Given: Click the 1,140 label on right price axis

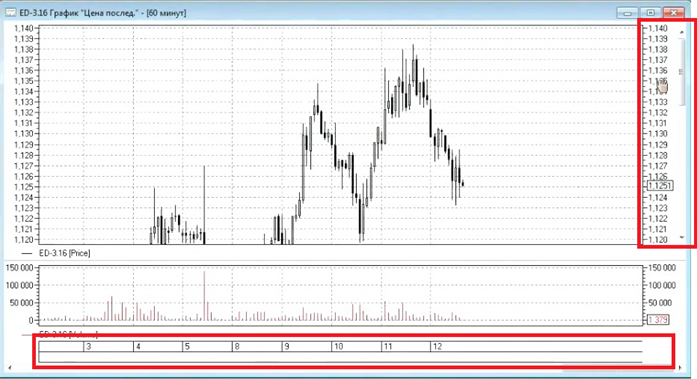Looking at the screenshot, I should coord(657,28).
